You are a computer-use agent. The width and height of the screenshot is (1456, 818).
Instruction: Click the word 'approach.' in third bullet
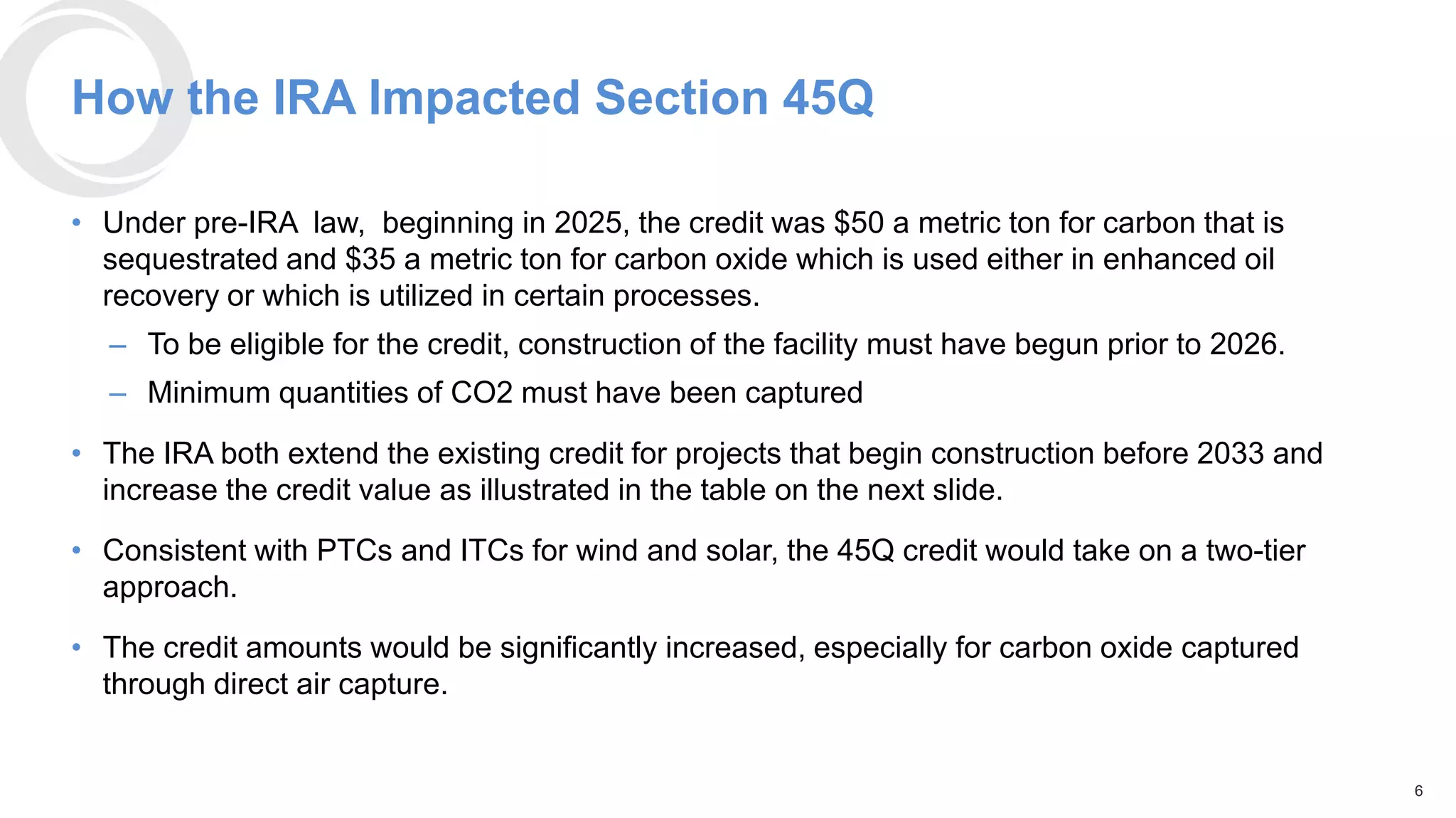pyautogui.click(x=169, y=588)
